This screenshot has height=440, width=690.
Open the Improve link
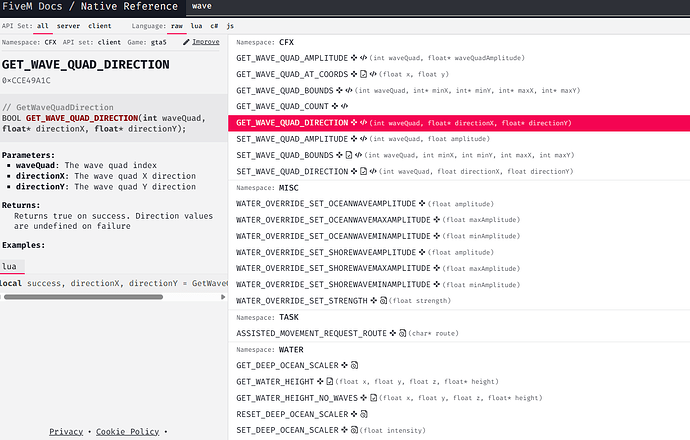click(x=206, y=42)
